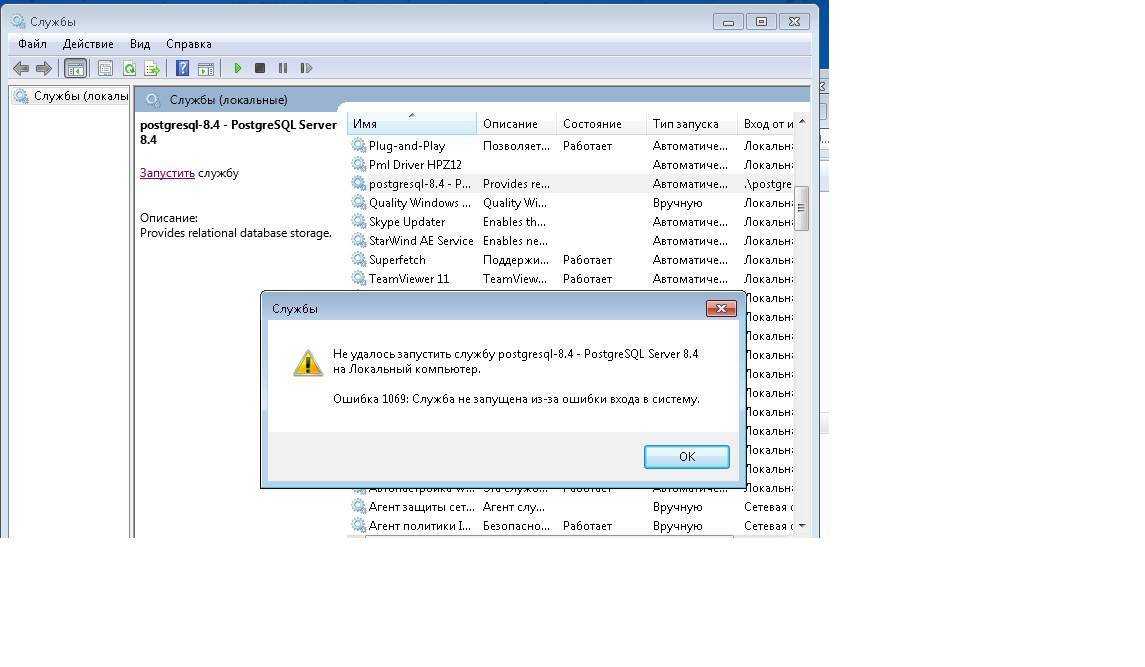Click the Quality Windows gear icon
The height and width of the screenshot is (667, 1145).
359,202
